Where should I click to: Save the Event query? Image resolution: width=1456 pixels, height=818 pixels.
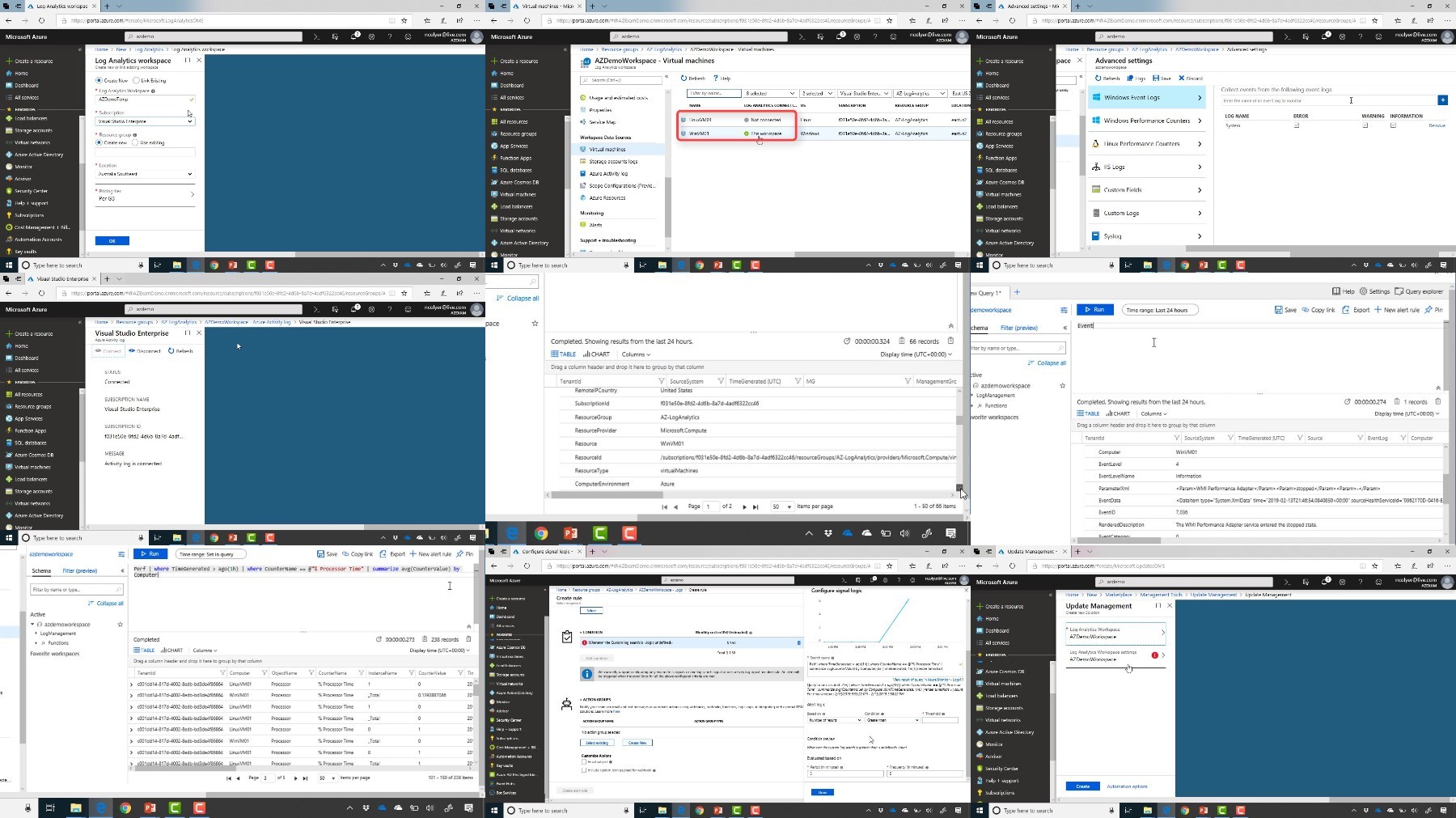tap(1285, 310)
